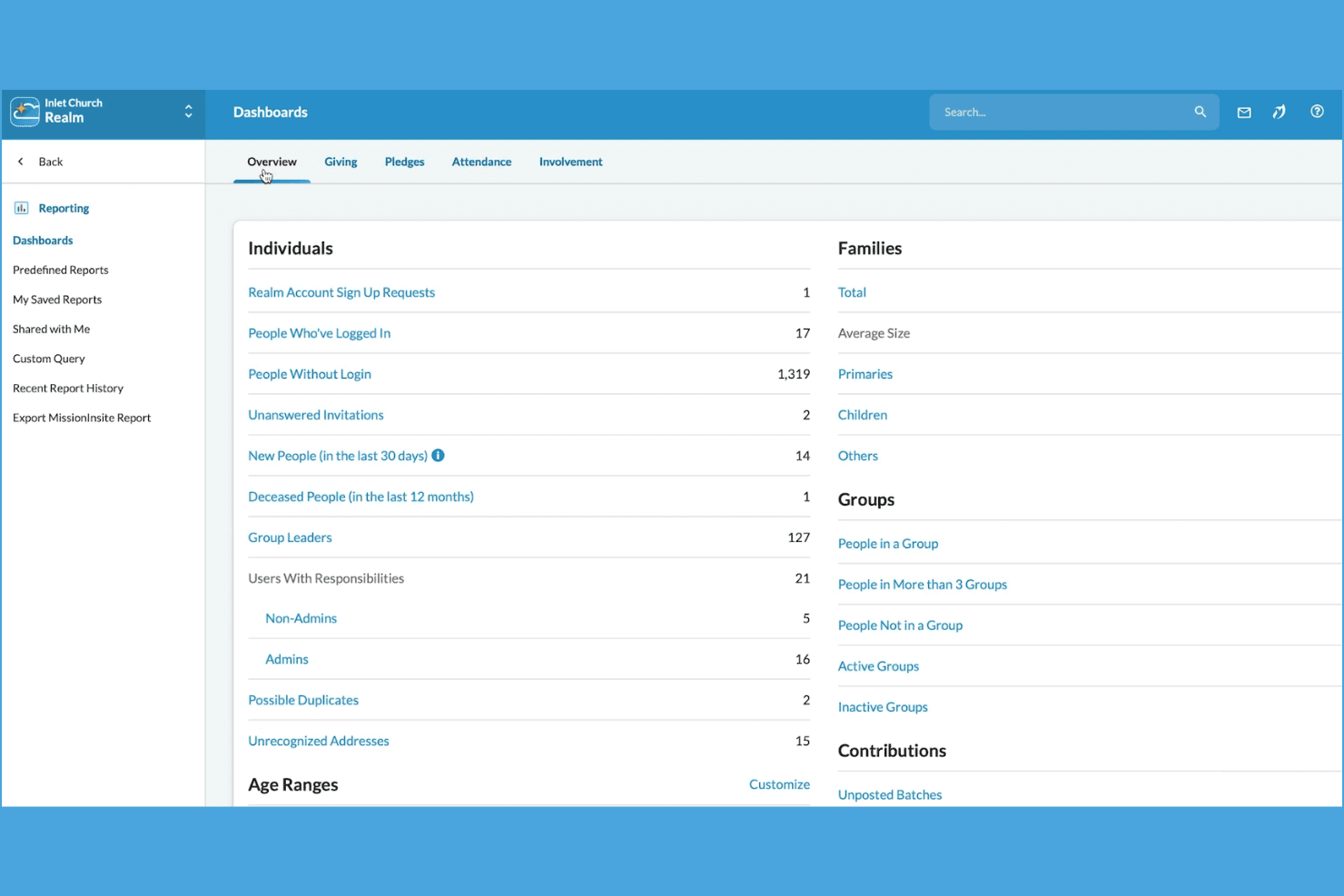Open Unrecognized Addresses link
The width and height of the screenshot is (1344, 896).
pyautogui.click(x=319, y=741)
